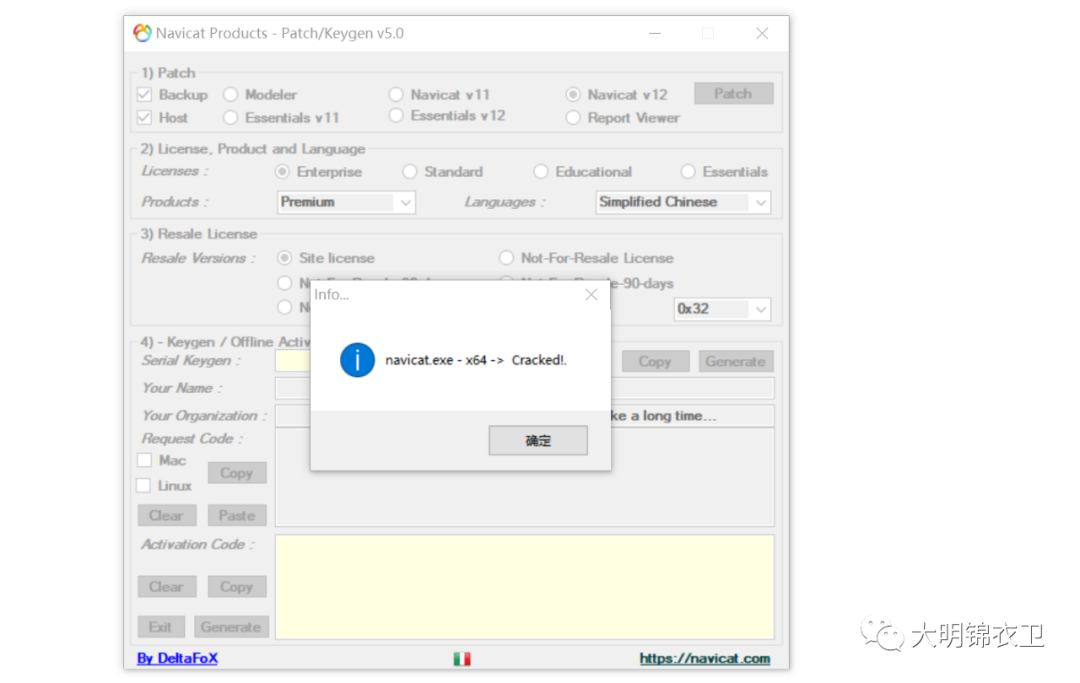Toggle the Mac checkbox
Screen dimensions: 1080x683
point(144,460)
